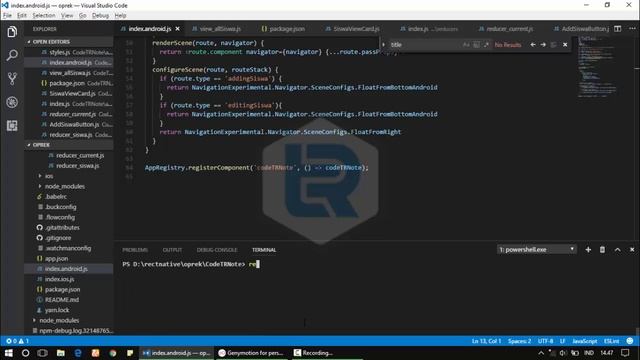Close the index.android.js editor tab
This screenshot has width=640, height=360.
click(x=178, y=29)
